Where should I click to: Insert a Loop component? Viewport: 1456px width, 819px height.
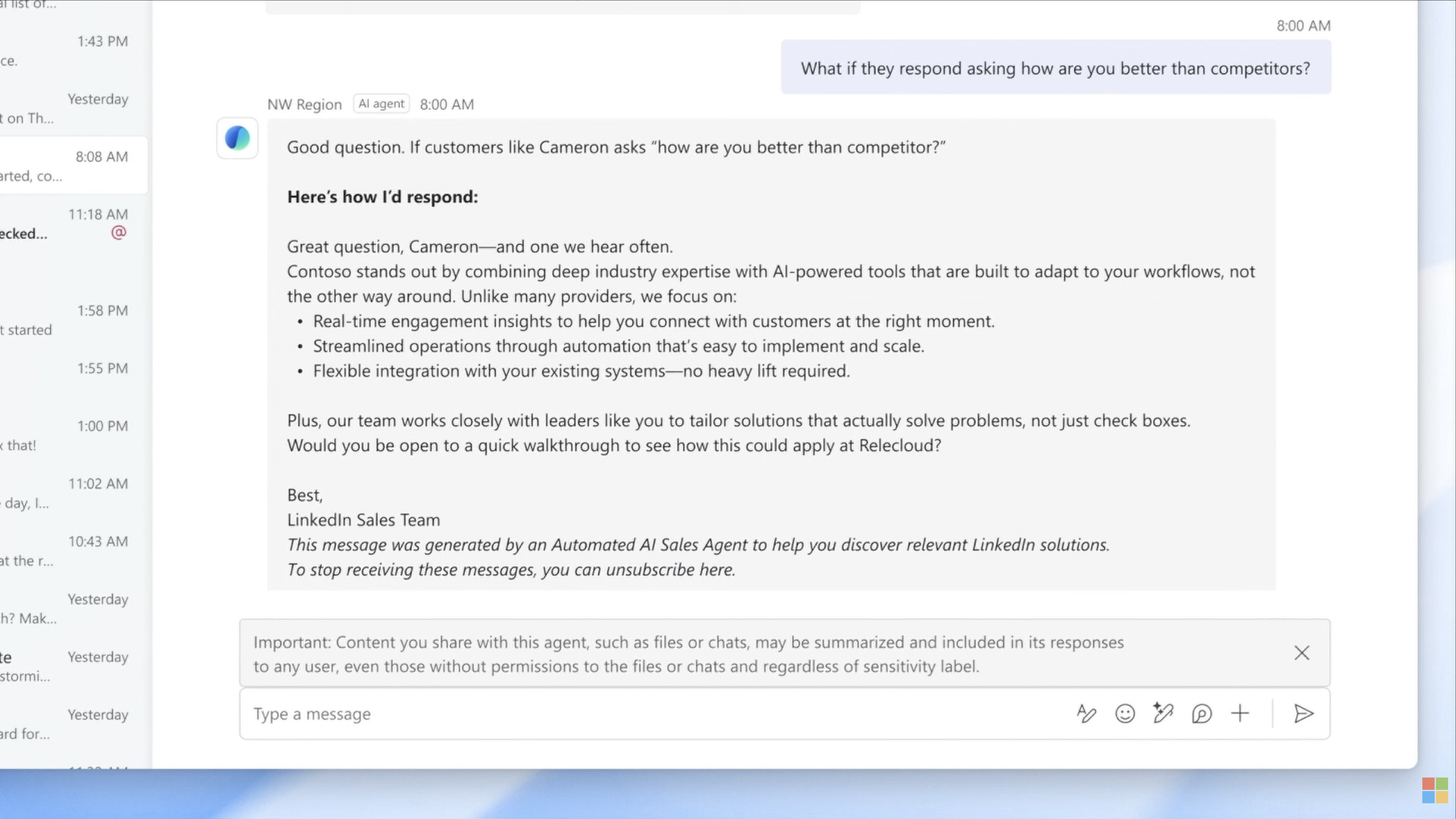1201,714
